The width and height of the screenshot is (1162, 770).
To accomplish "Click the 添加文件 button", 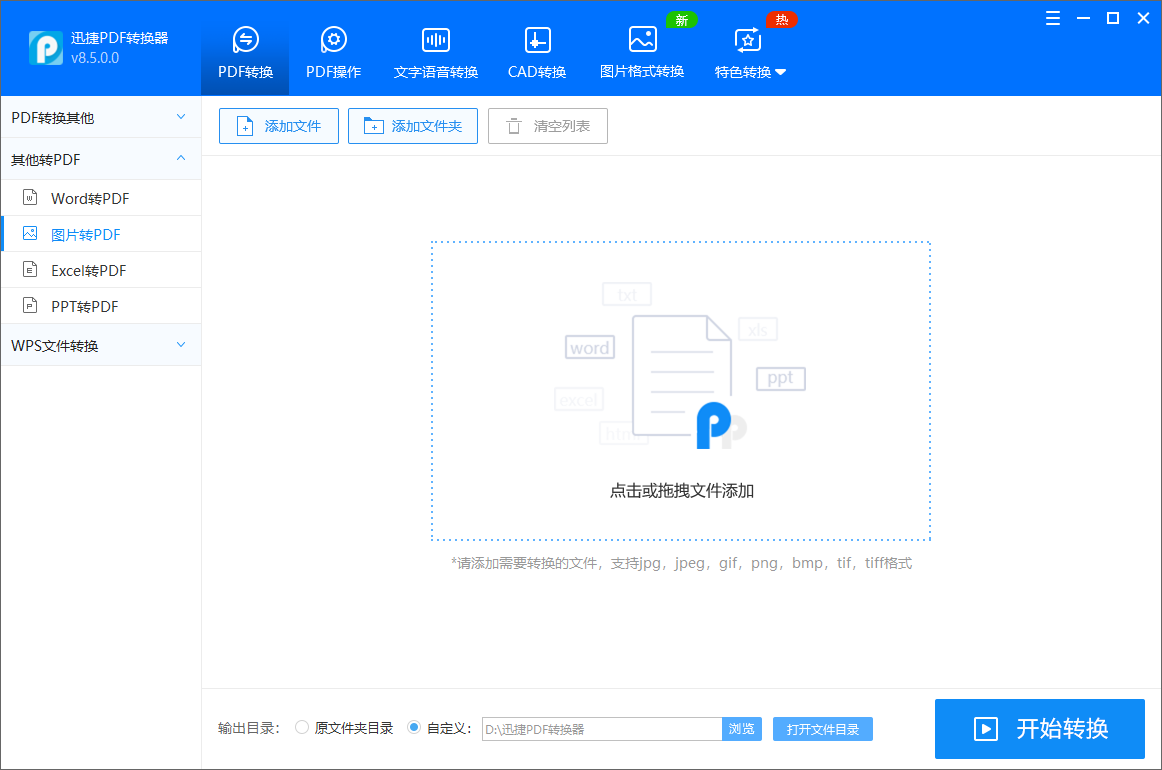I will pos(279,126).
